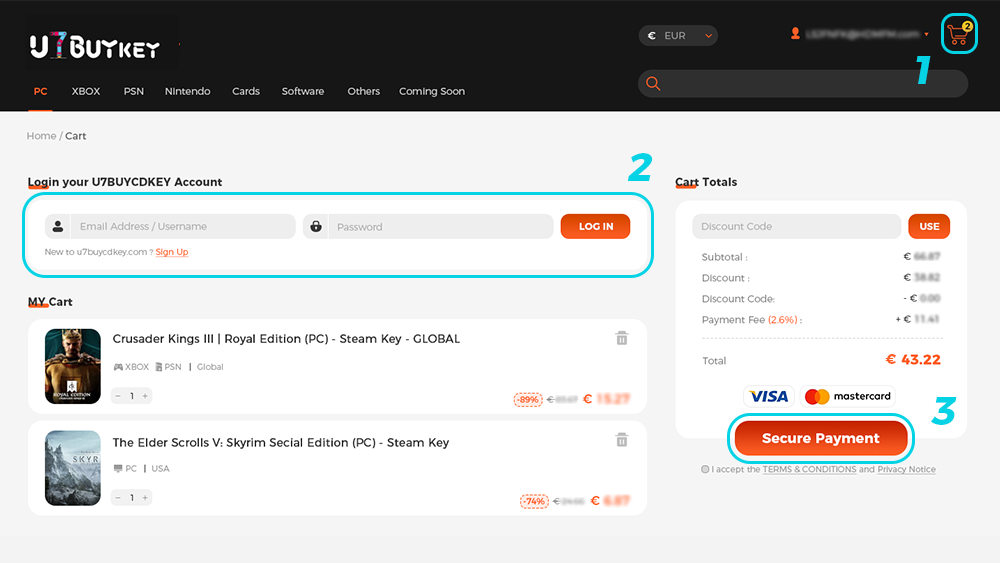Delete Crusader Kings III from the cart
Screen dimensions: 1000x563
click(622, 338)
